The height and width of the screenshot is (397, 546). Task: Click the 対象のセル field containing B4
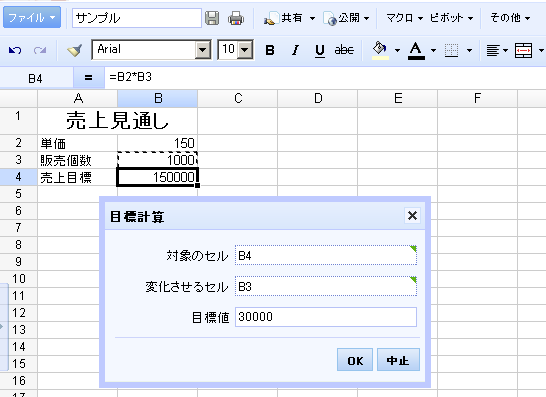click(x=326, y=255)
